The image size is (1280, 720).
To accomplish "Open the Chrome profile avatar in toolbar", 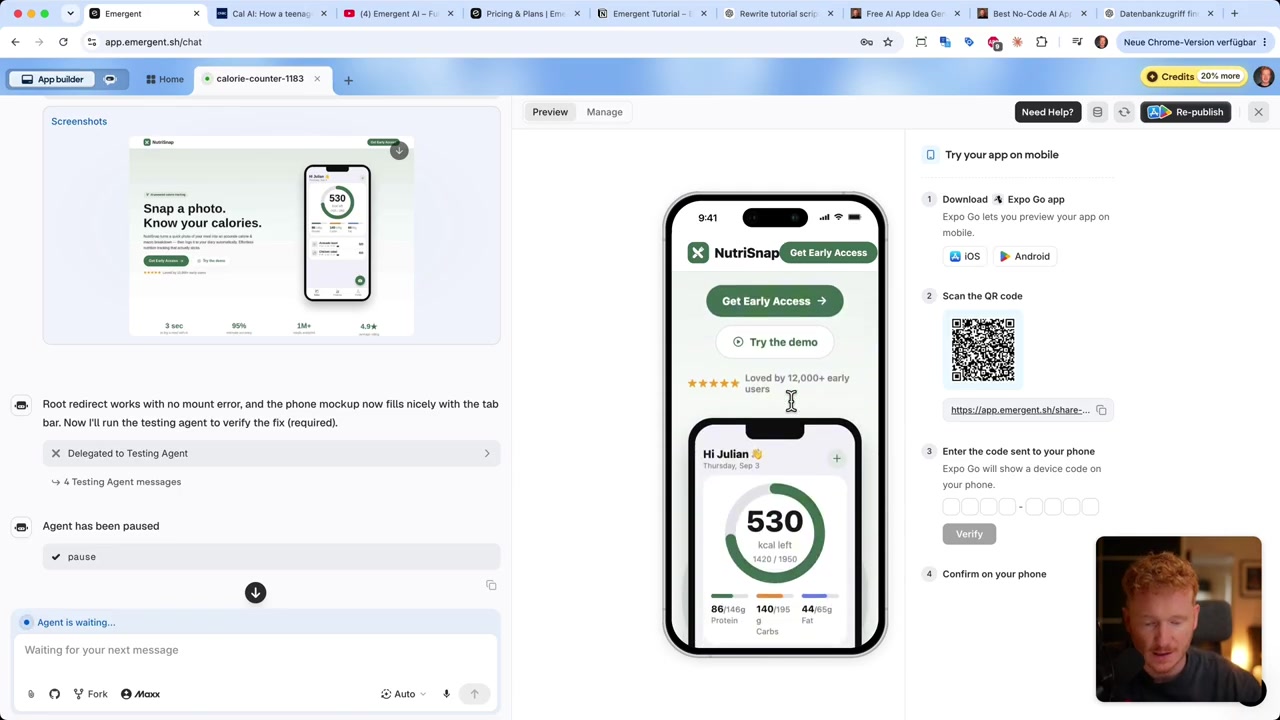I will tap(1101, 42).
